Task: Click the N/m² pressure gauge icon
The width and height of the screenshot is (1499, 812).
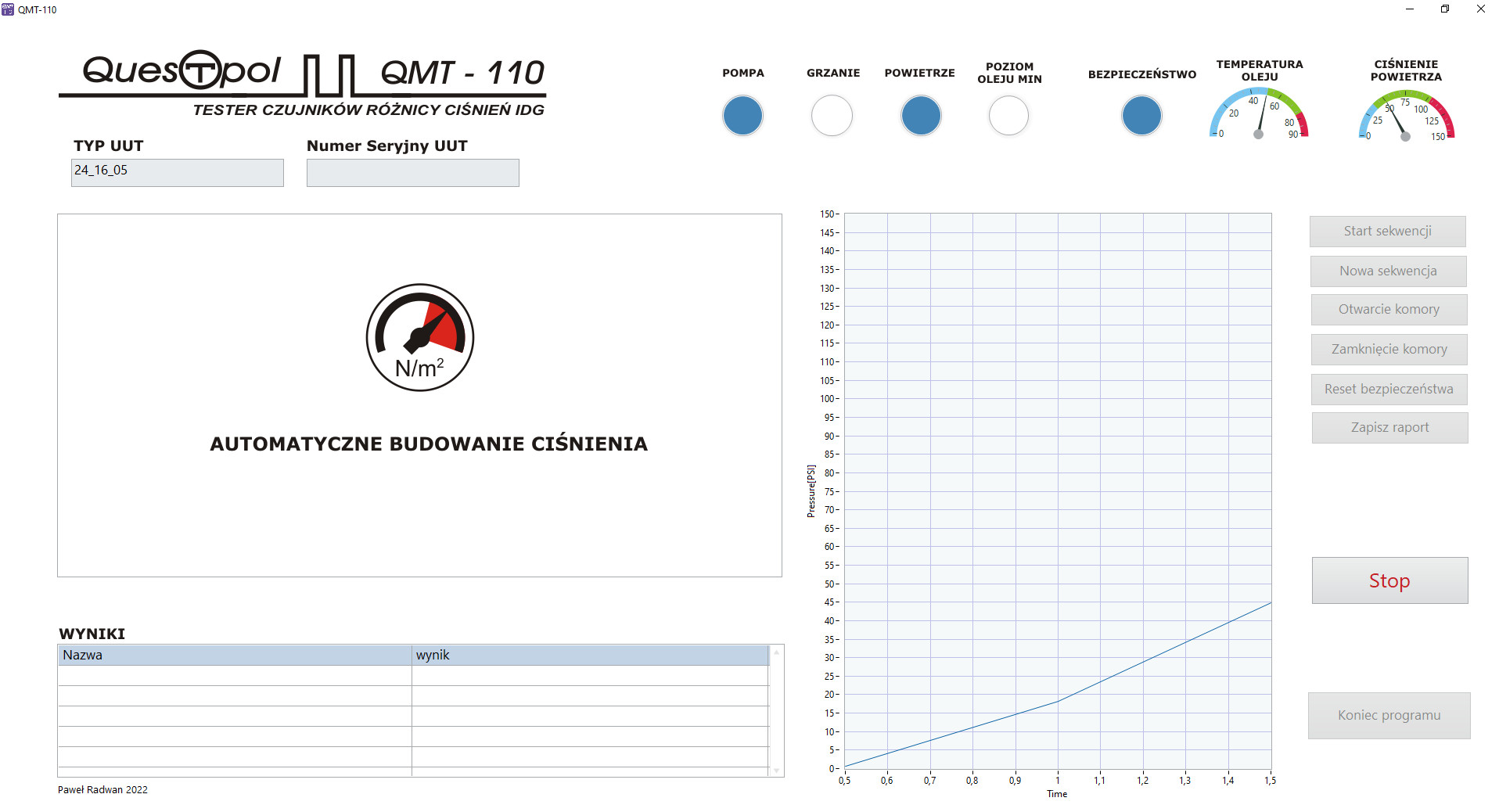Action: 420,337
